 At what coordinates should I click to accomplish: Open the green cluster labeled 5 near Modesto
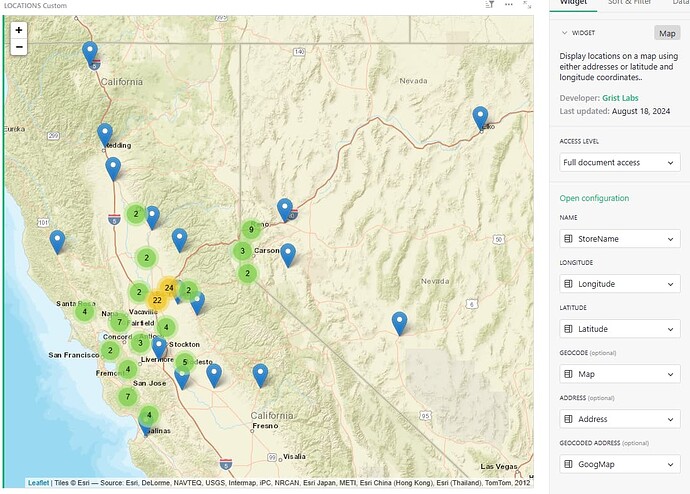pos(185,362)
